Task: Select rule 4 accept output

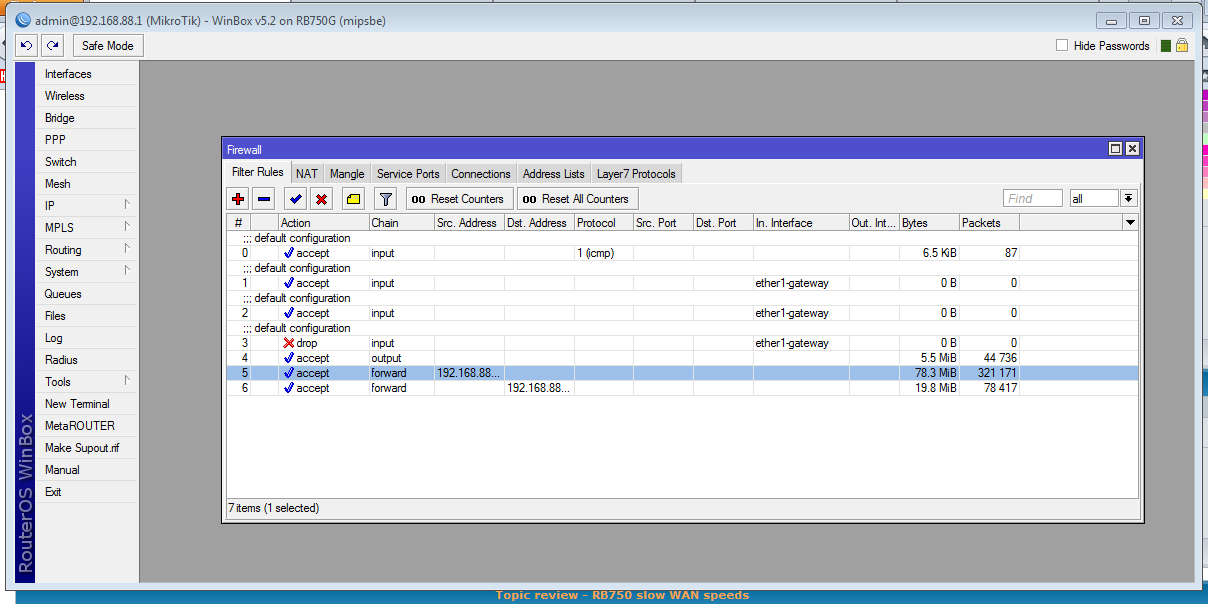Action: [682, 358]
